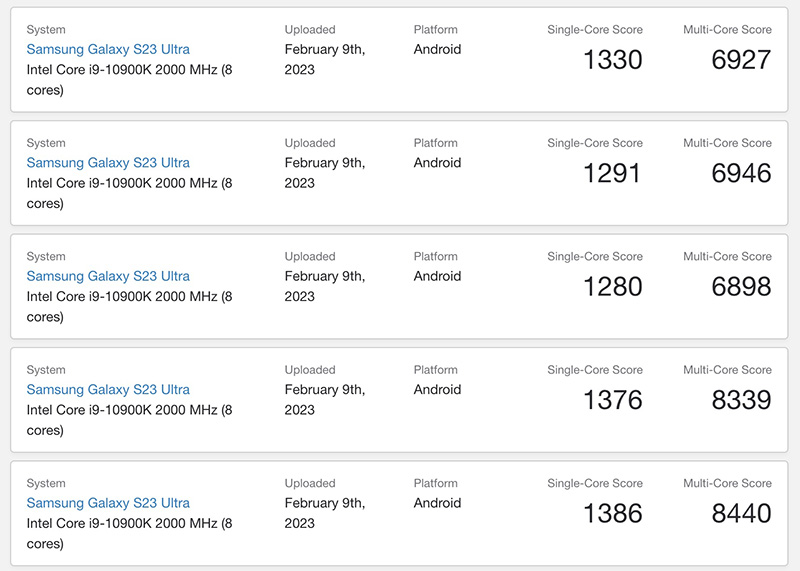Viewport: 800px width, 571px height.
Task: Click the multi-core score 6927
Action: tap(741, 60)
